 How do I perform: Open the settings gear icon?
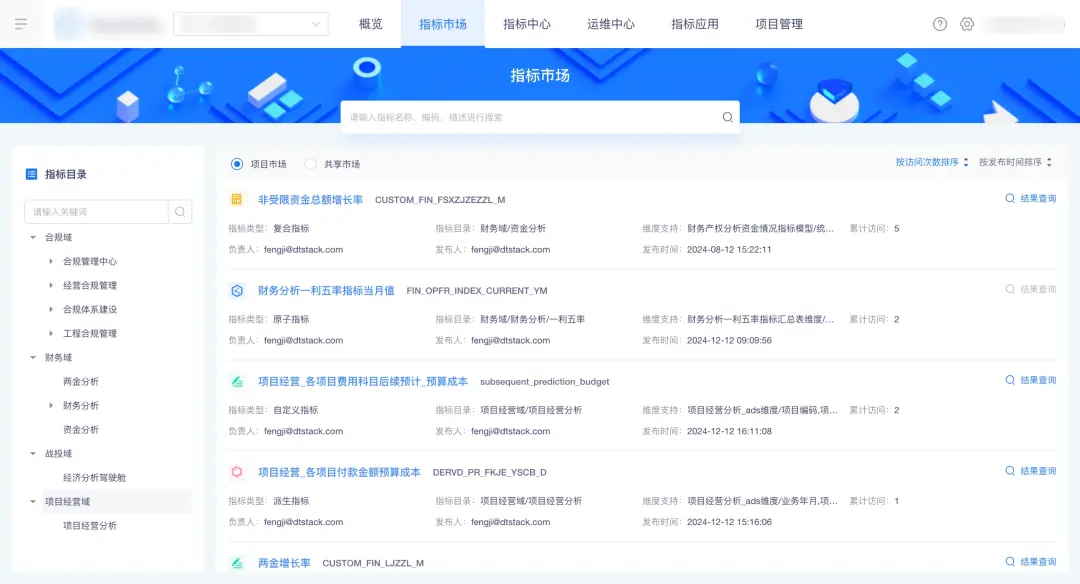click(967, 24)
